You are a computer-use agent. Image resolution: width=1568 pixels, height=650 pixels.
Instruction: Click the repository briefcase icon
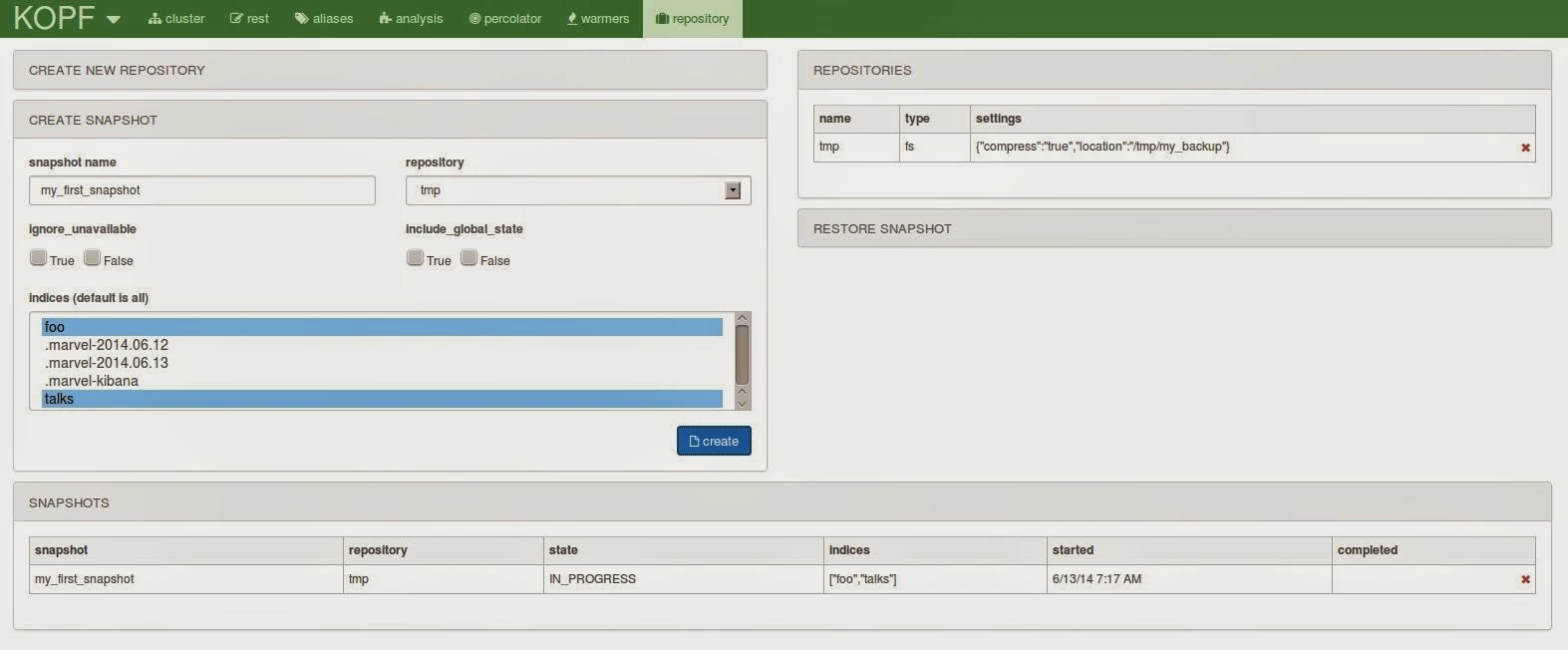click(662, 19)
